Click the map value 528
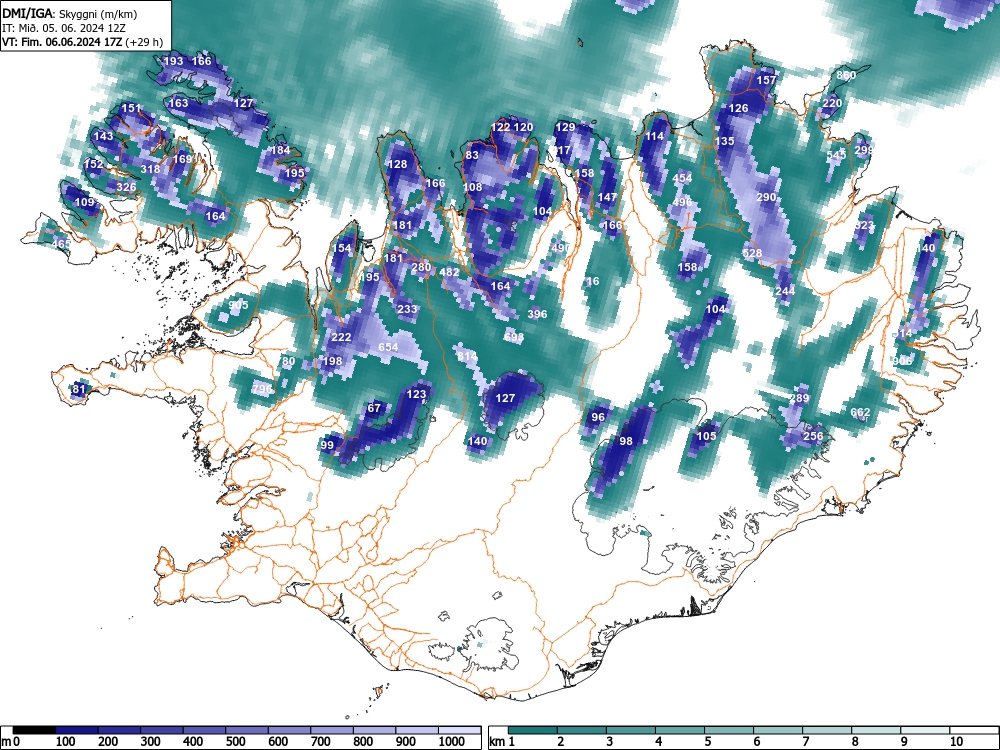This screenshot has height=750, width=1000. [753, 253]
